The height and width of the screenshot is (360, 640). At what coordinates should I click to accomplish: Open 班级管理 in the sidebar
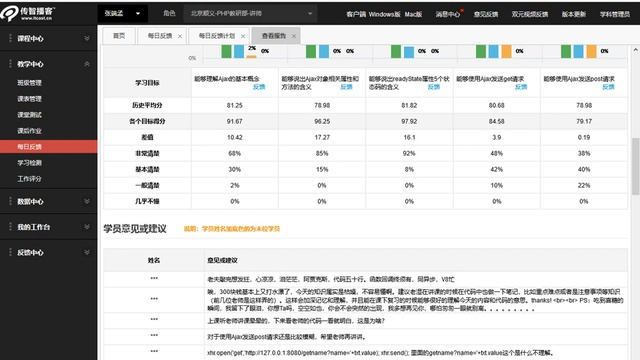(29, 83)
